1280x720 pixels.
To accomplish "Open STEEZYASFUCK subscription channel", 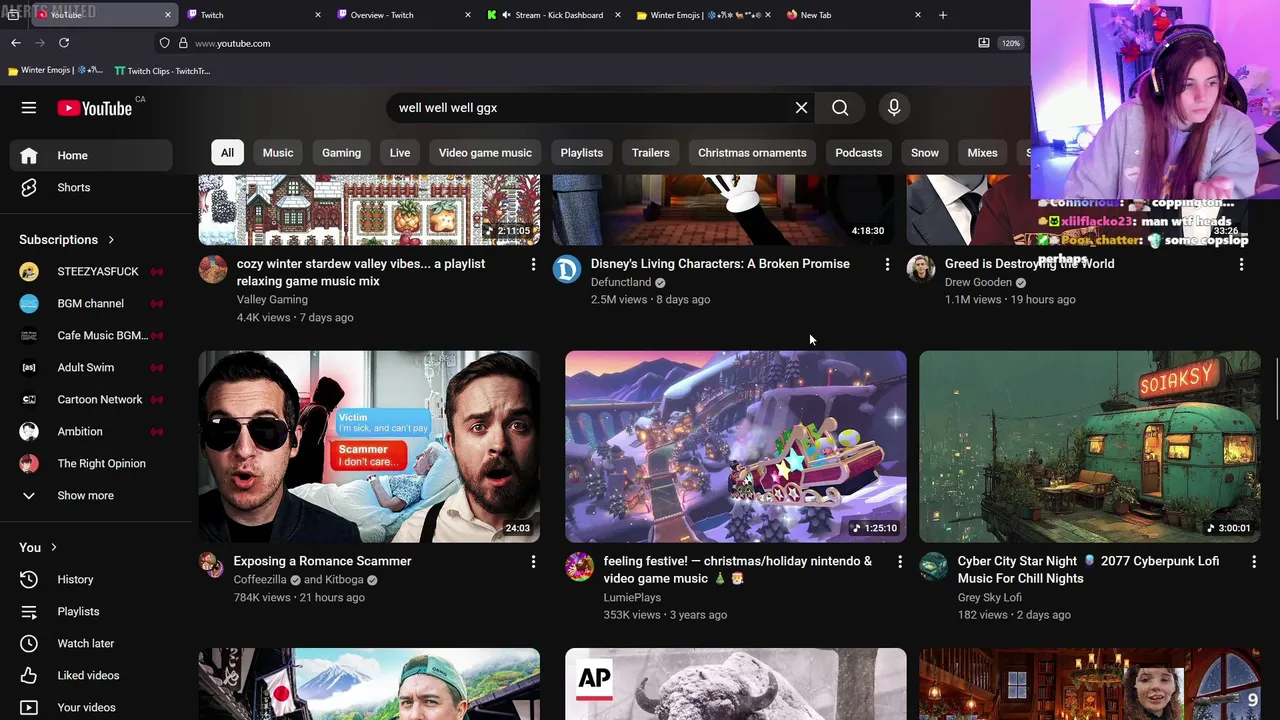I will click(x=91, y=271).
